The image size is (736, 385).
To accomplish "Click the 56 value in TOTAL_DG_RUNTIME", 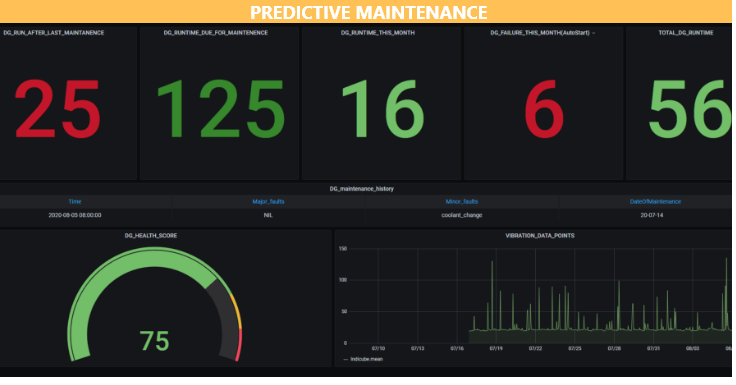I will click(690, 109).
